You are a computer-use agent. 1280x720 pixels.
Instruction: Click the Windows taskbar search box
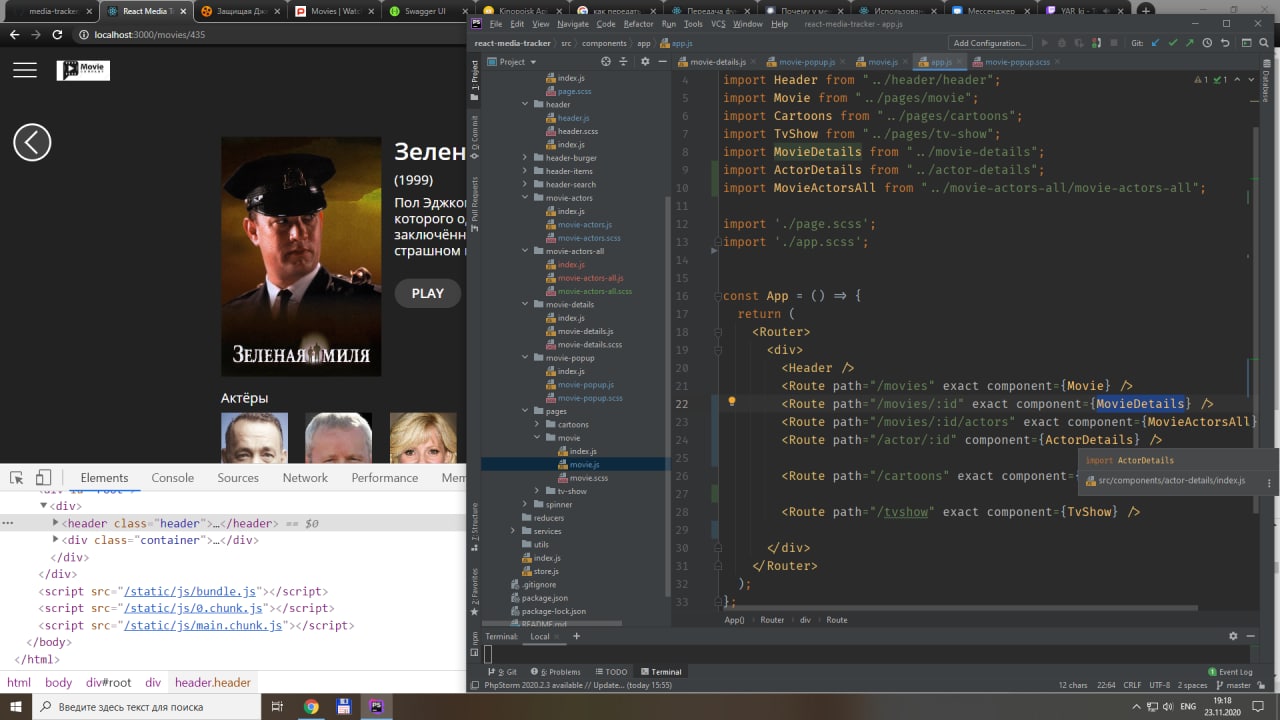(x=146, y=707)
